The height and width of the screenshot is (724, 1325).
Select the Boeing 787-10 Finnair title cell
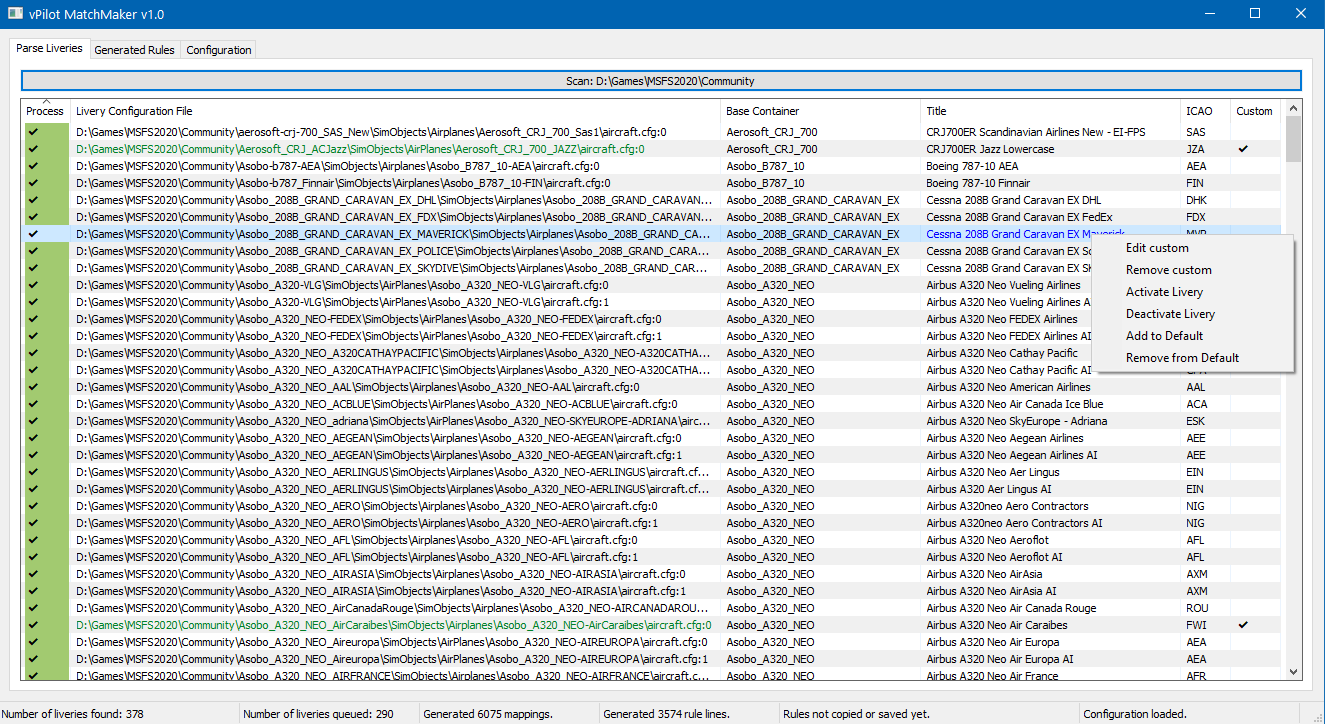978,183
